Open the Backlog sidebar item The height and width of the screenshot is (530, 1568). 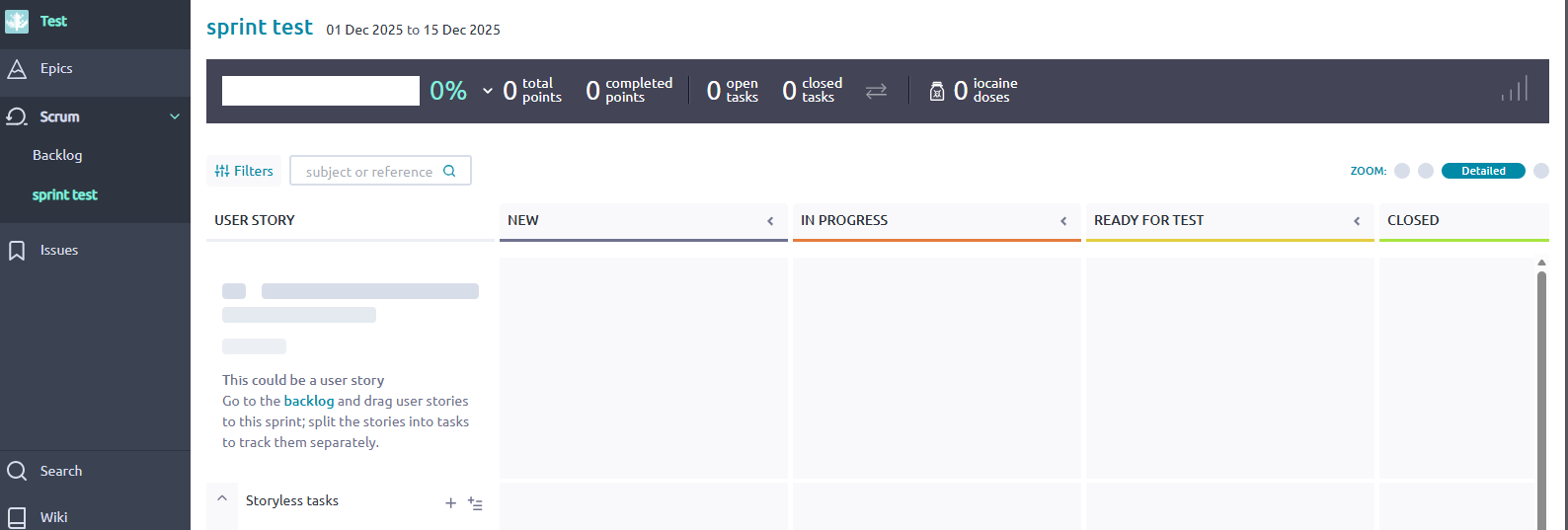click(x=57, y=156)
